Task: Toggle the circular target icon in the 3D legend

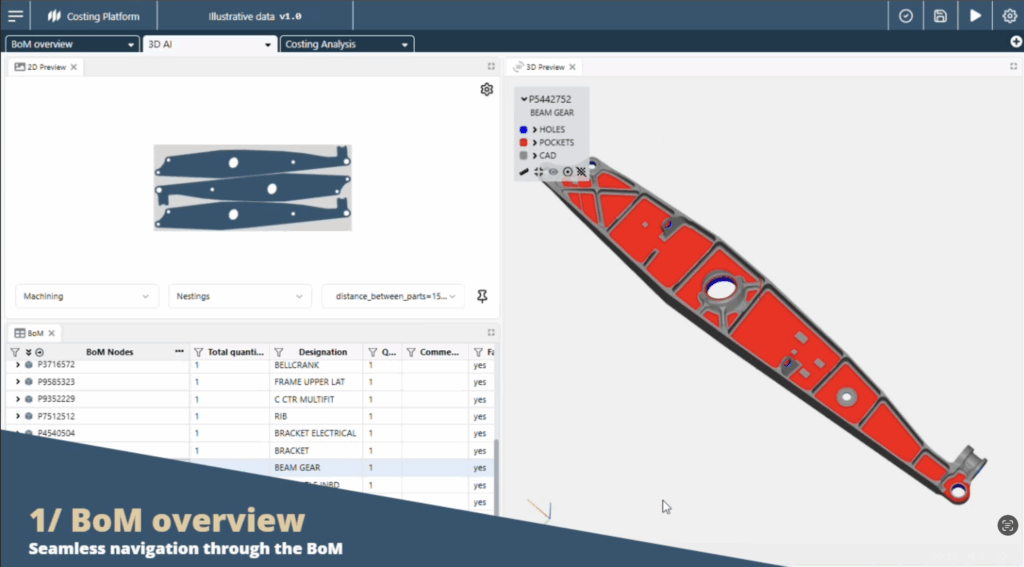Action: pos(567,172)
